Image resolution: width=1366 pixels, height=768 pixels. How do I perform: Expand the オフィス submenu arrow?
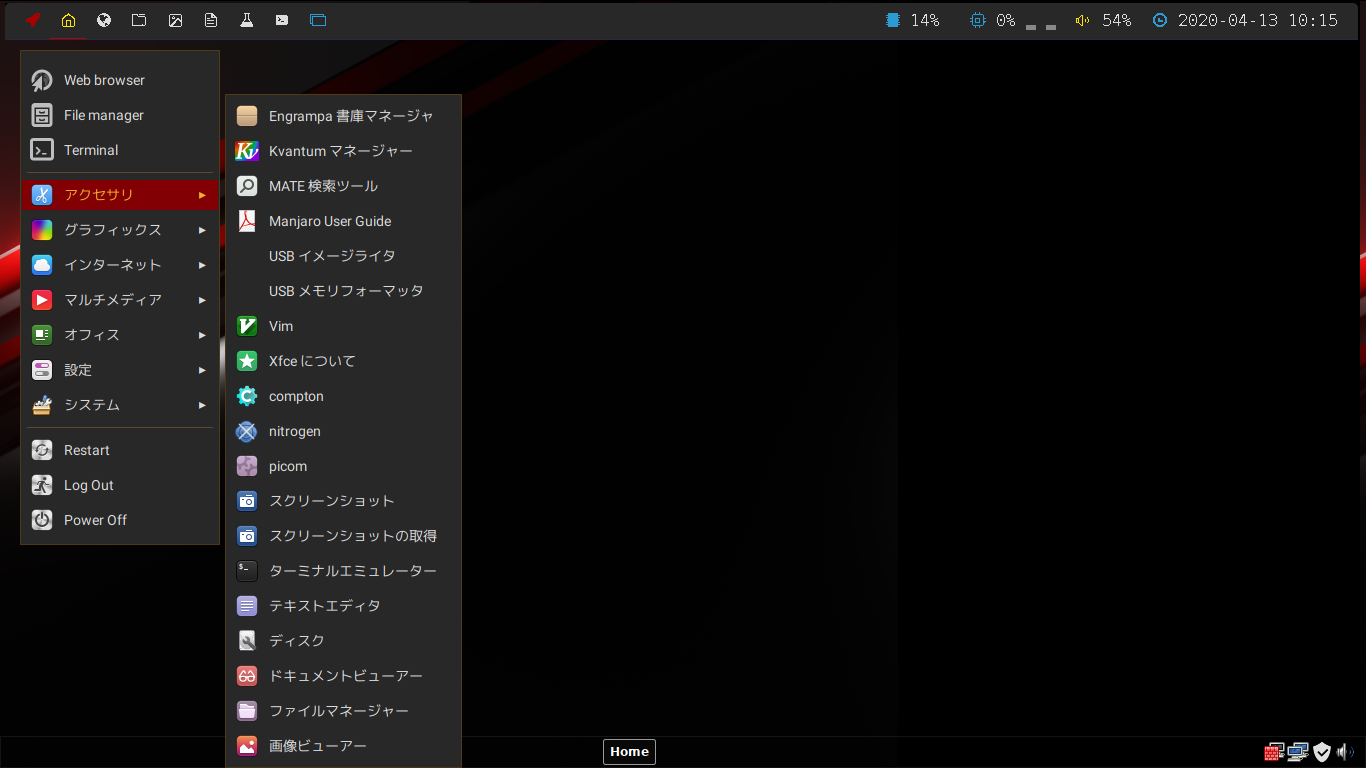[x=202, y=335]
